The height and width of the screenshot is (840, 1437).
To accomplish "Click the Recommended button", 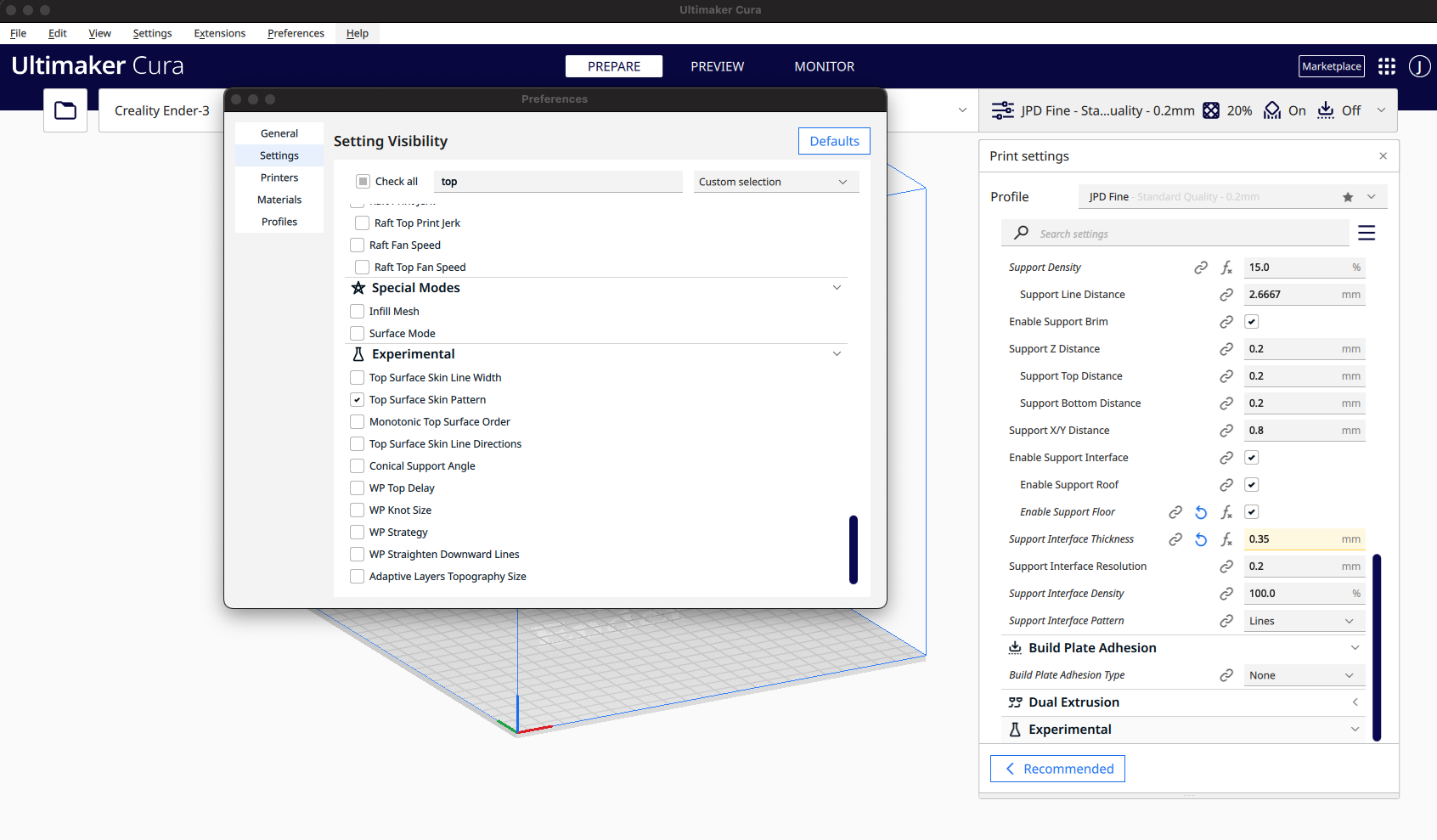I will pos(1057,769).
